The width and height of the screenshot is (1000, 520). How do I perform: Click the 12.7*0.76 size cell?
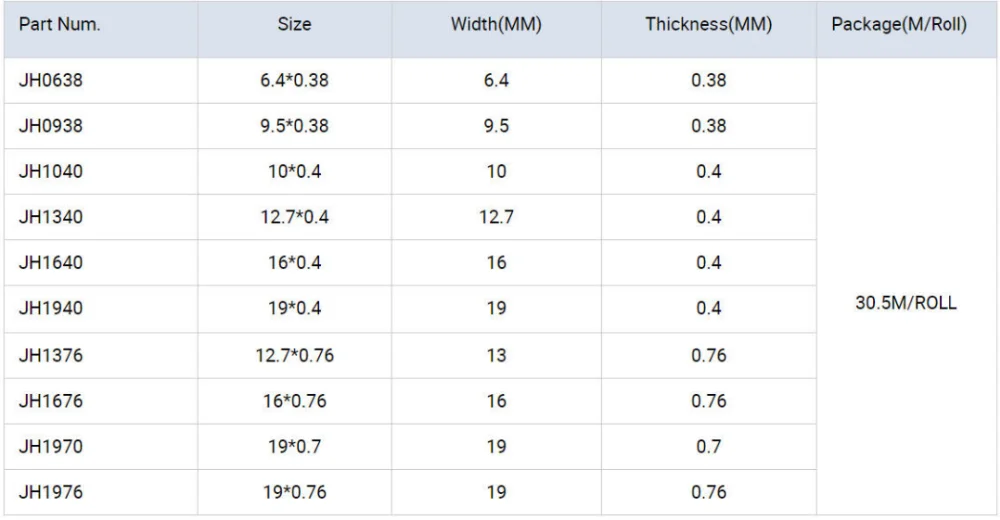294,355
